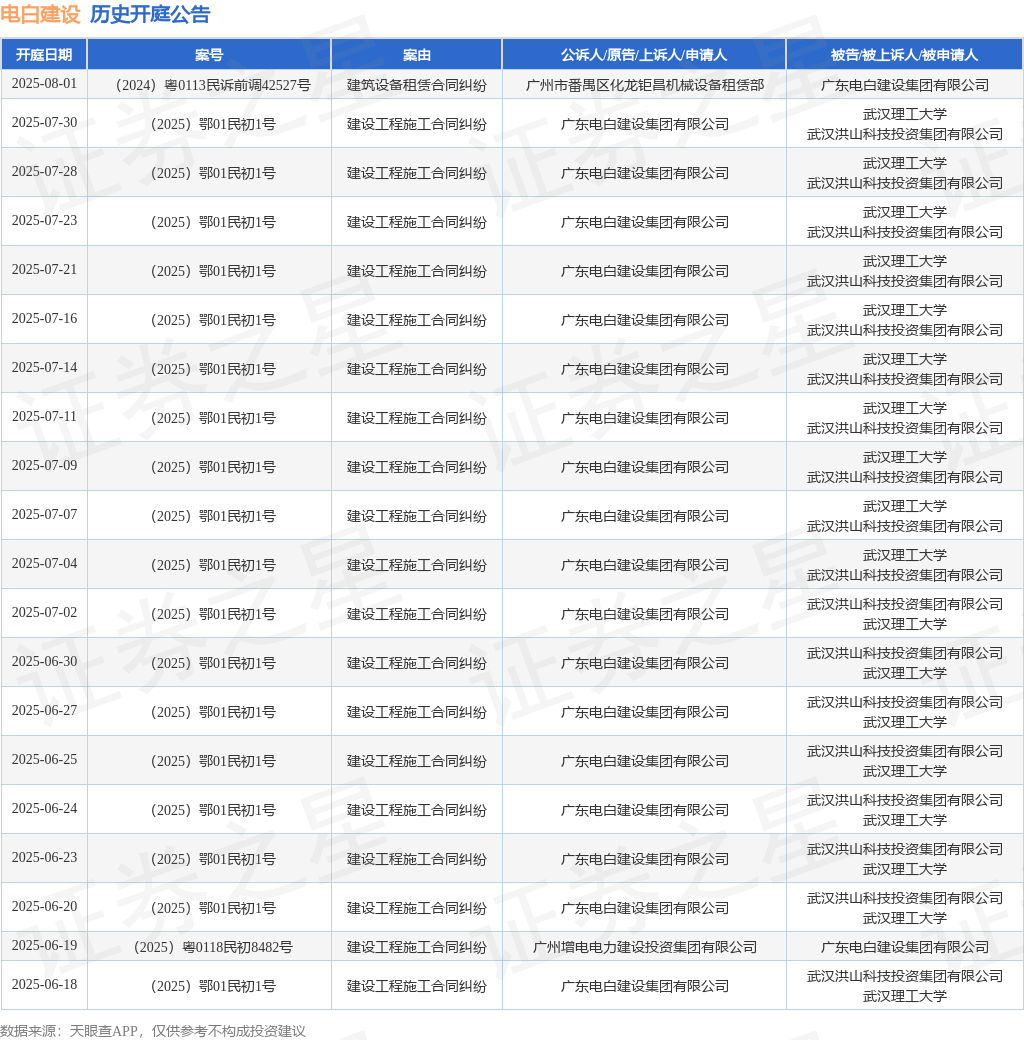The image size is (1024, 1040).
Task: Click the date 2025-07-09
Action: [x=44, y=466]
